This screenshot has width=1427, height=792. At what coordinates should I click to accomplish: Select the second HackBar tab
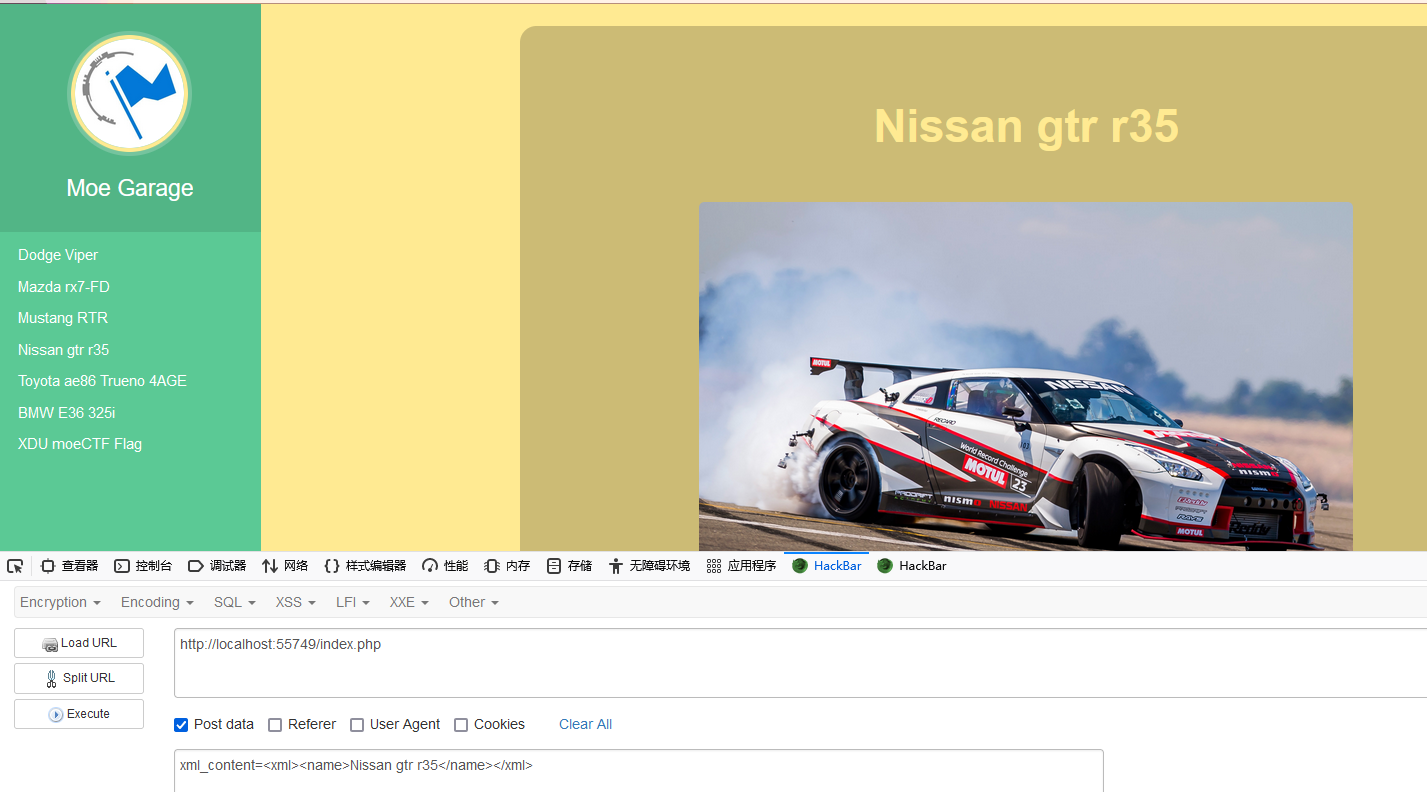[x=911, y=566]
